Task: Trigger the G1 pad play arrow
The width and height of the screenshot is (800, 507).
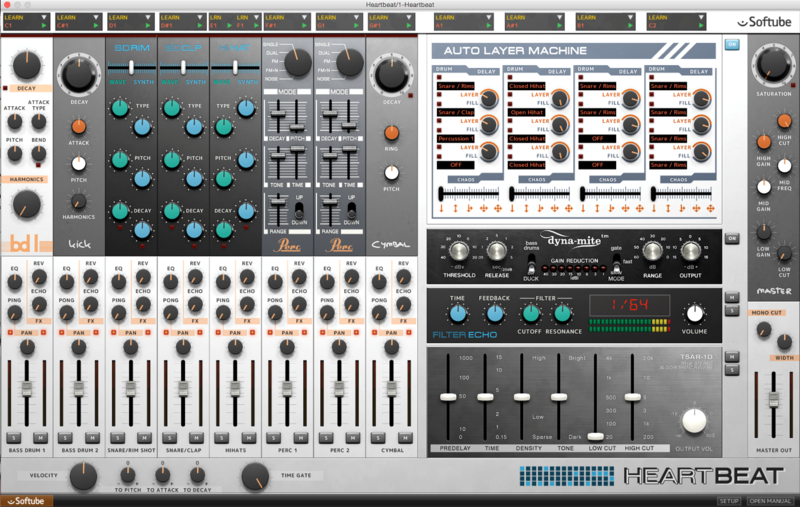Action: tap(356, 25)
